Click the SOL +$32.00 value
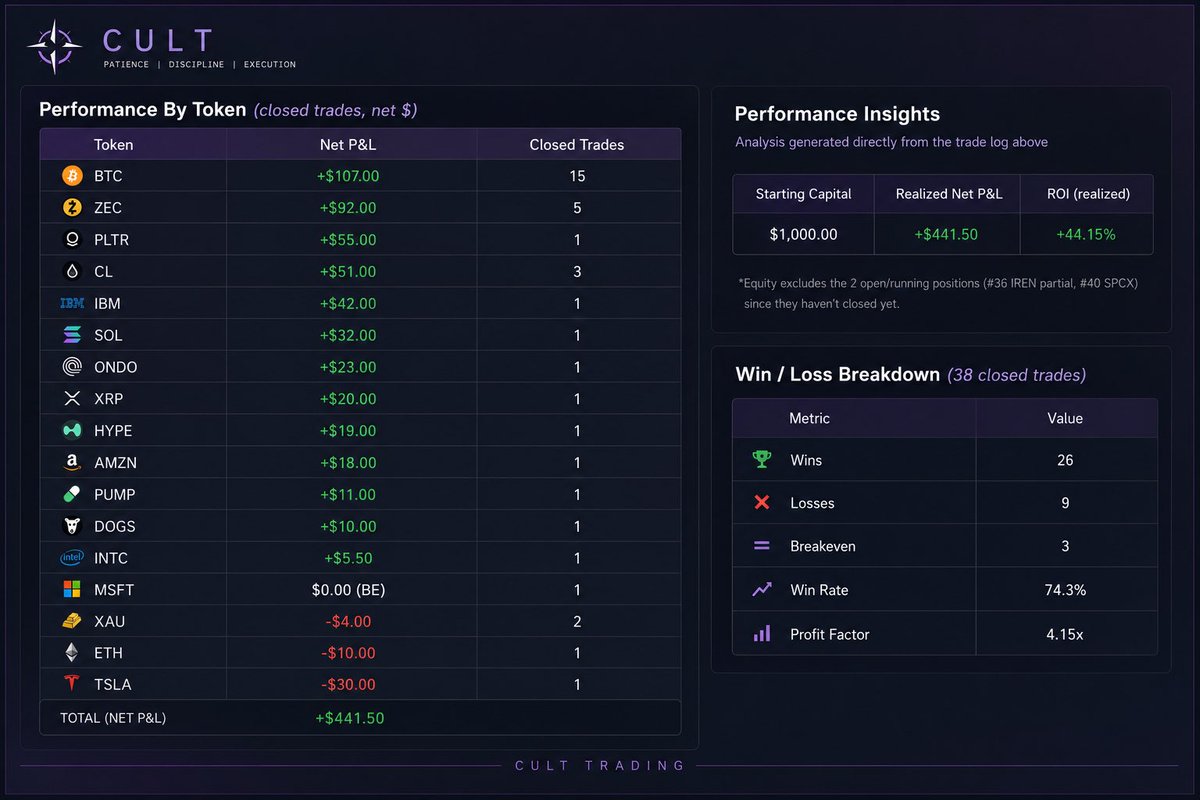Image resolution: width=1200 pixels, height=800 pixels. pyautogui.click(x=348, y=335)
